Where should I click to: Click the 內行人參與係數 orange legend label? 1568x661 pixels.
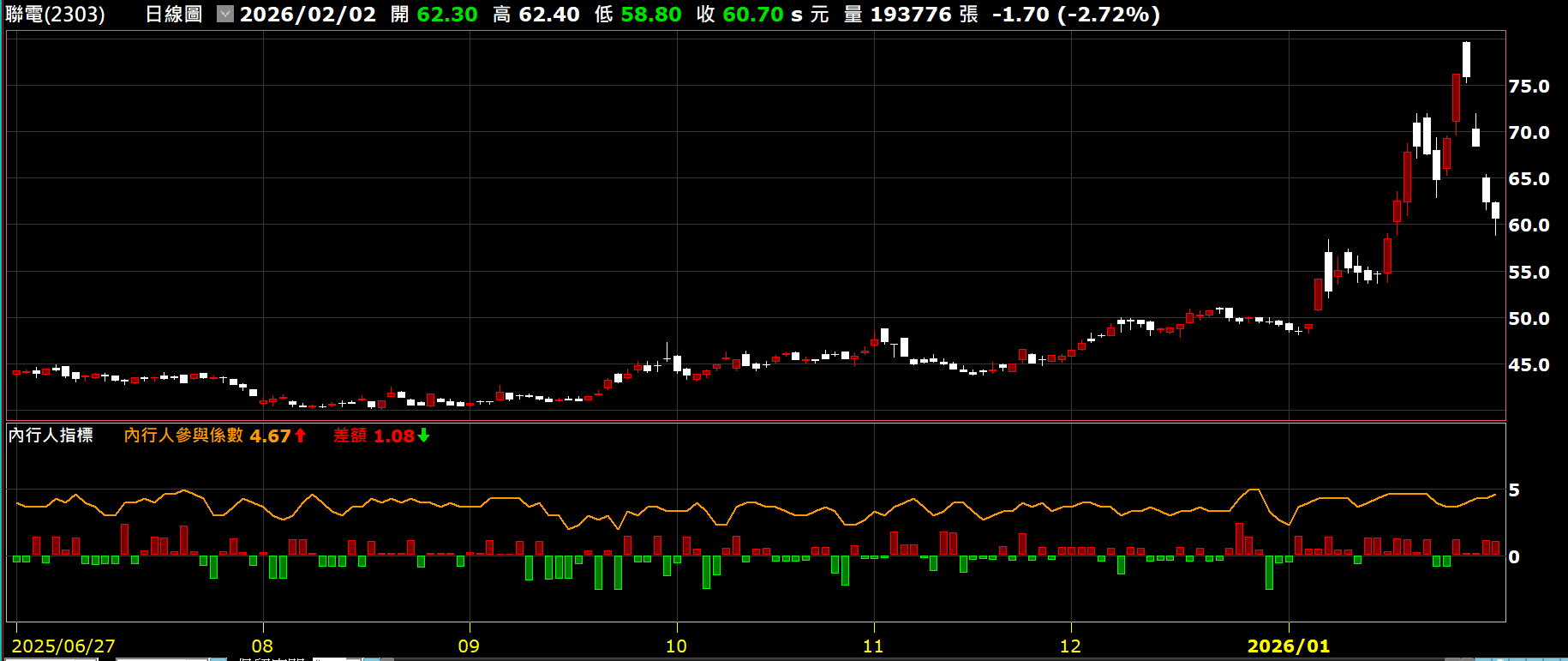coord(183,436)
